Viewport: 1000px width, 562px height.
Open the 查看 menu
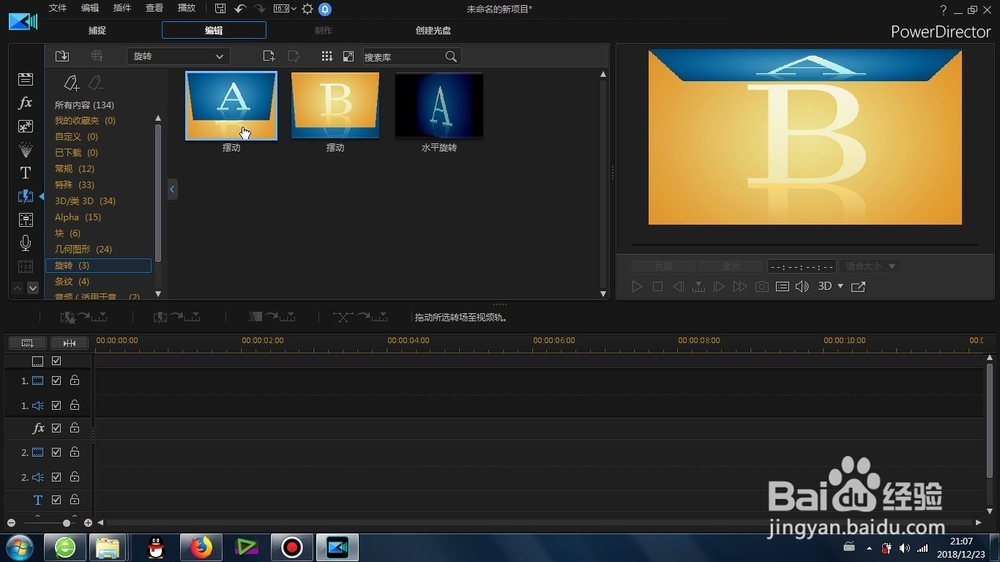coord(154,8)
